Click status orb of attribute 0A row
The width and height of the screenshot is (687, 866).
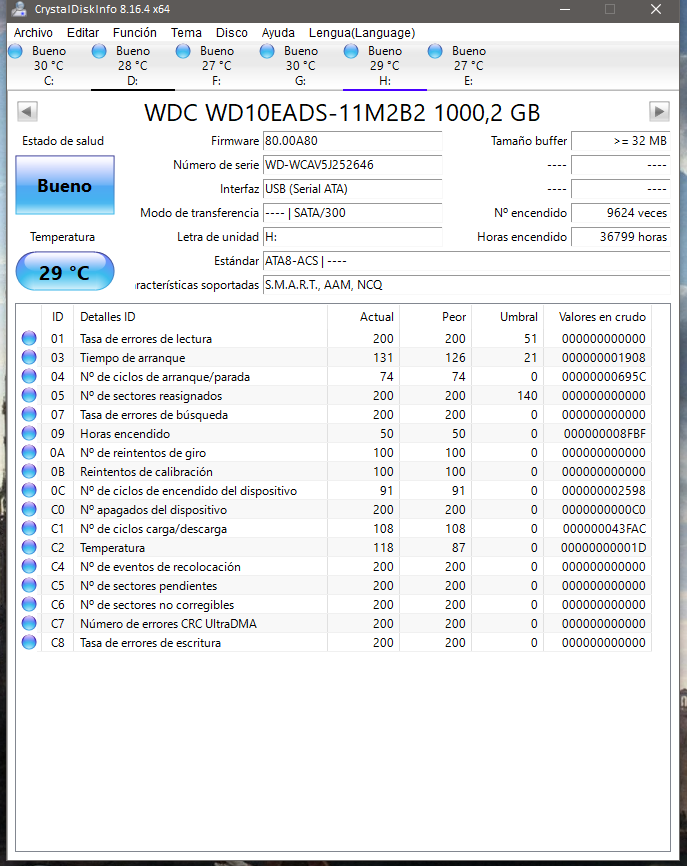29,452
